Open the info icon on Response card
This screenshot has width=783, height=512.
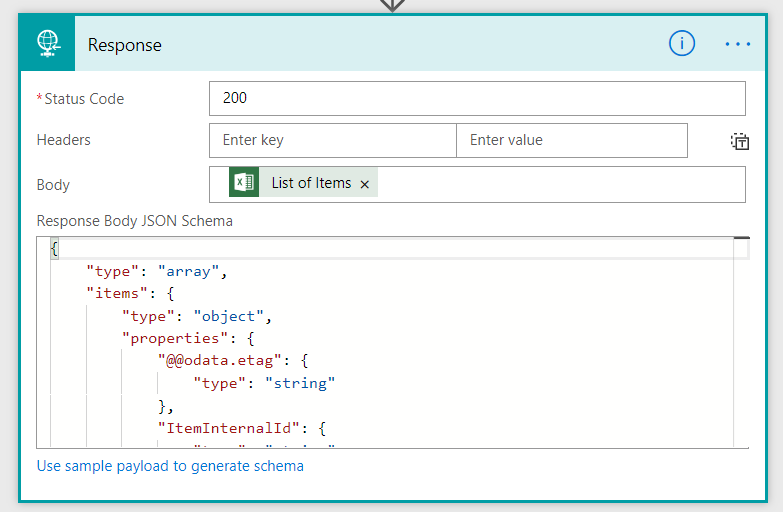point(682,44)
